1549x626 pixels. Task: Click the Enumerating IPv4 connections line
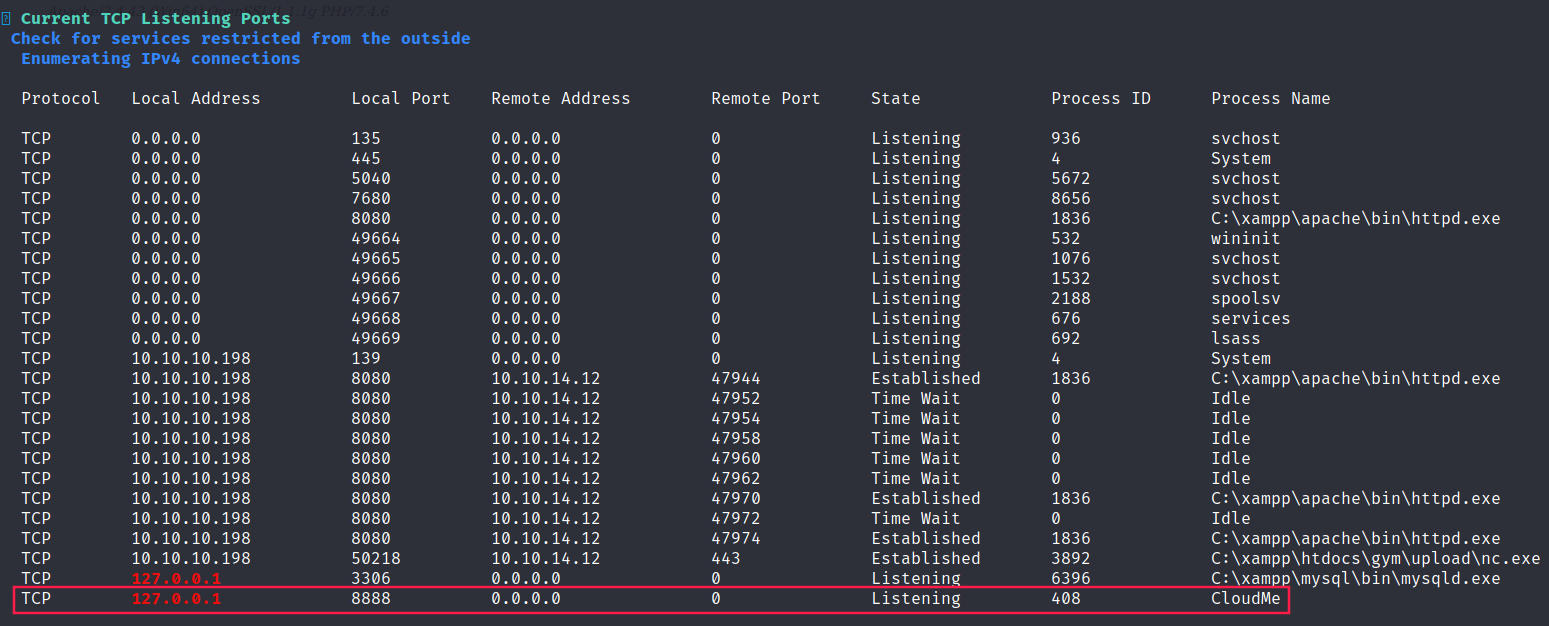point(160,59)
